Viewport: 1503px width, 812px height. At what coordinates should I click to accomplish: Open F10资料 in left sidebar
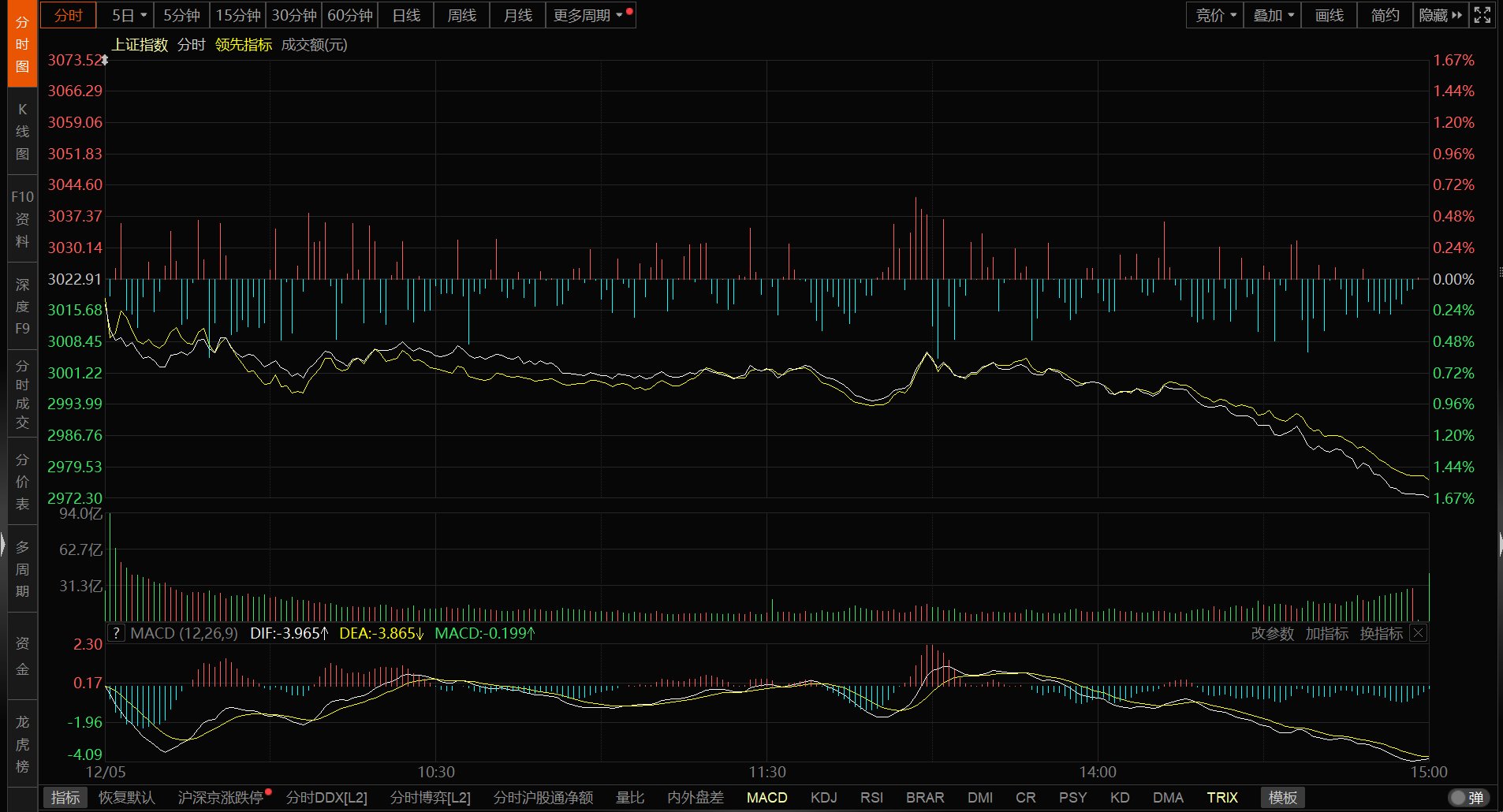pyautogui.click(x=22, y=218)
